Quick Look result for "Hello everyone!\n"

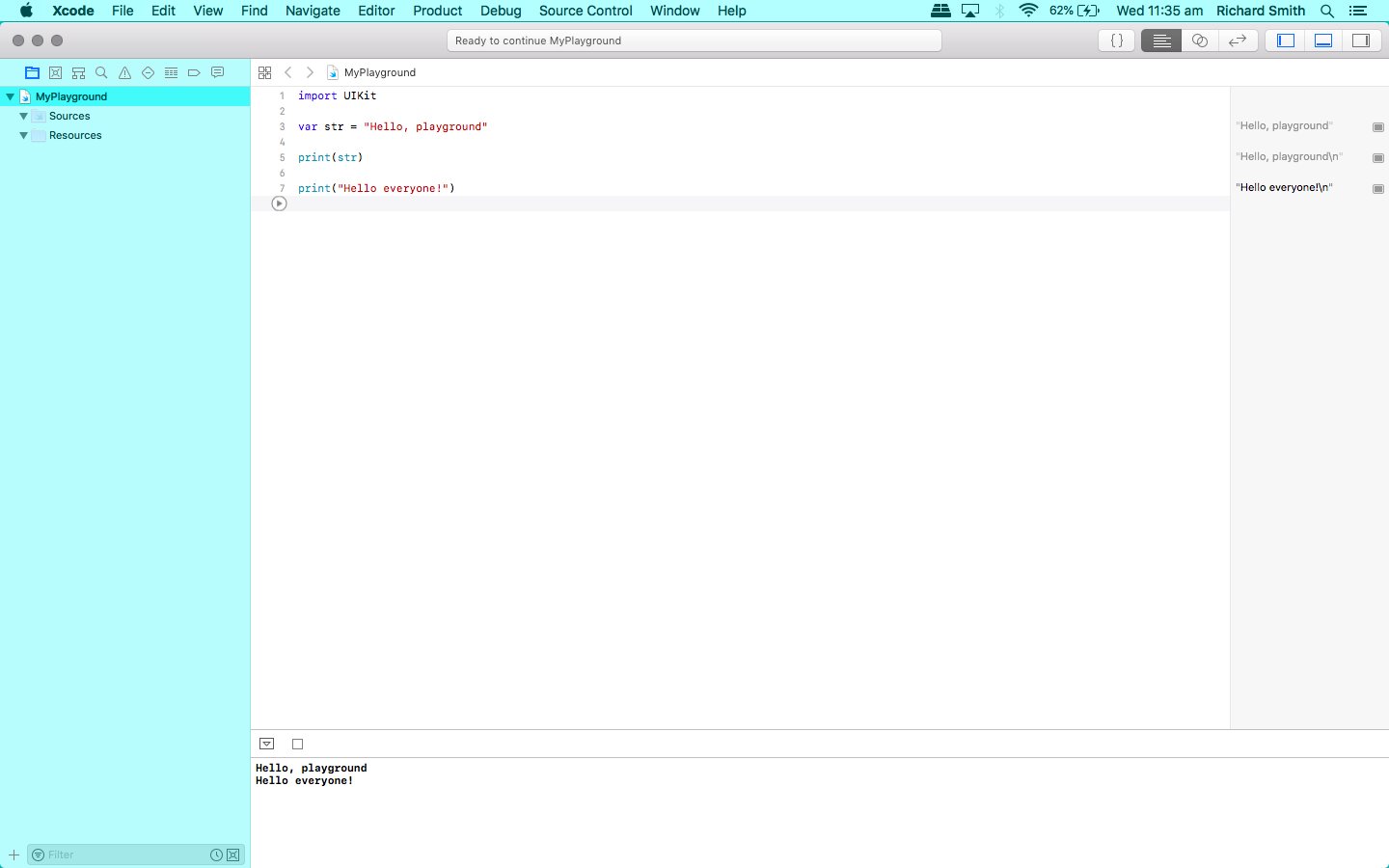1378,188
